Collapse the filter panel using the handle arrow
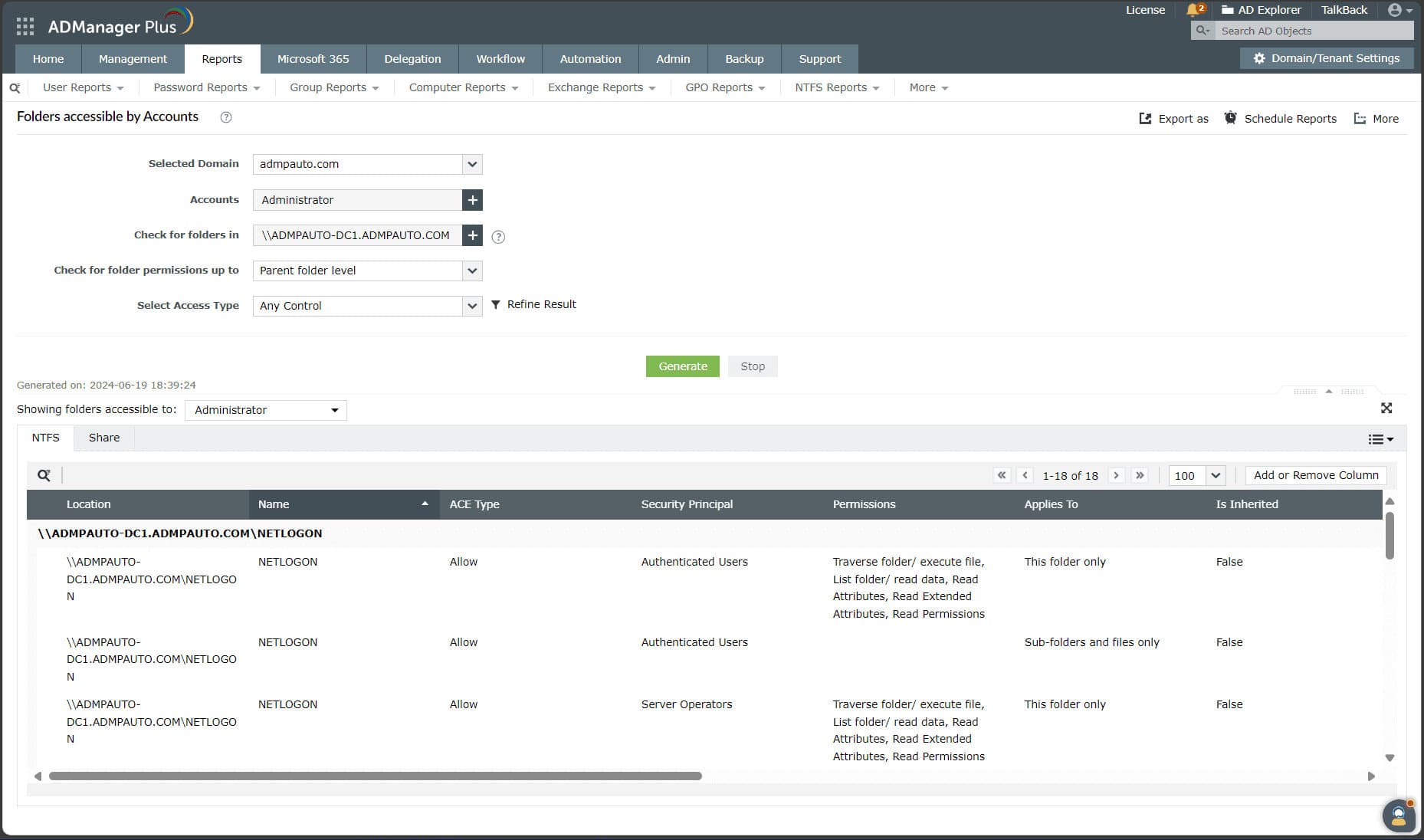The image size is (1424, 840). [1329, 392]
